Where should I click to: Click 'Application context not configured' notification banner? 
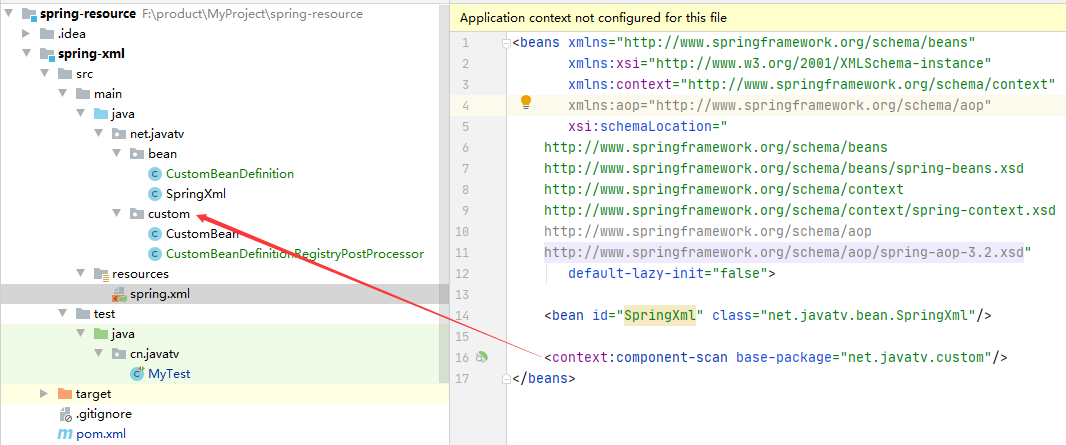pos(758,18)
